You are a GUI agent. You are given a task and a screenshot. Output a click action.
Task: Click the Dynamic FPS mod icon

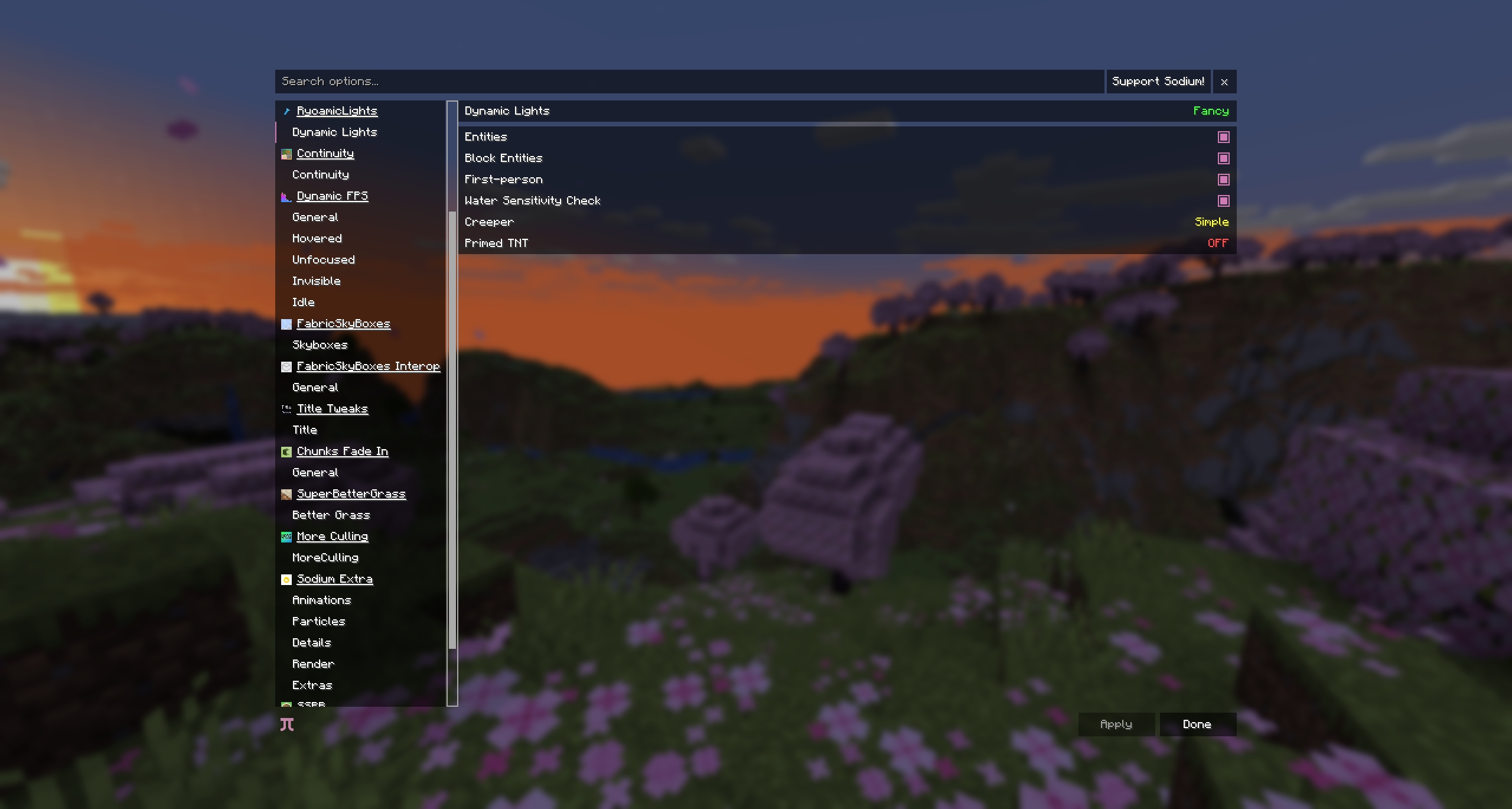click(x=285, y=195)
